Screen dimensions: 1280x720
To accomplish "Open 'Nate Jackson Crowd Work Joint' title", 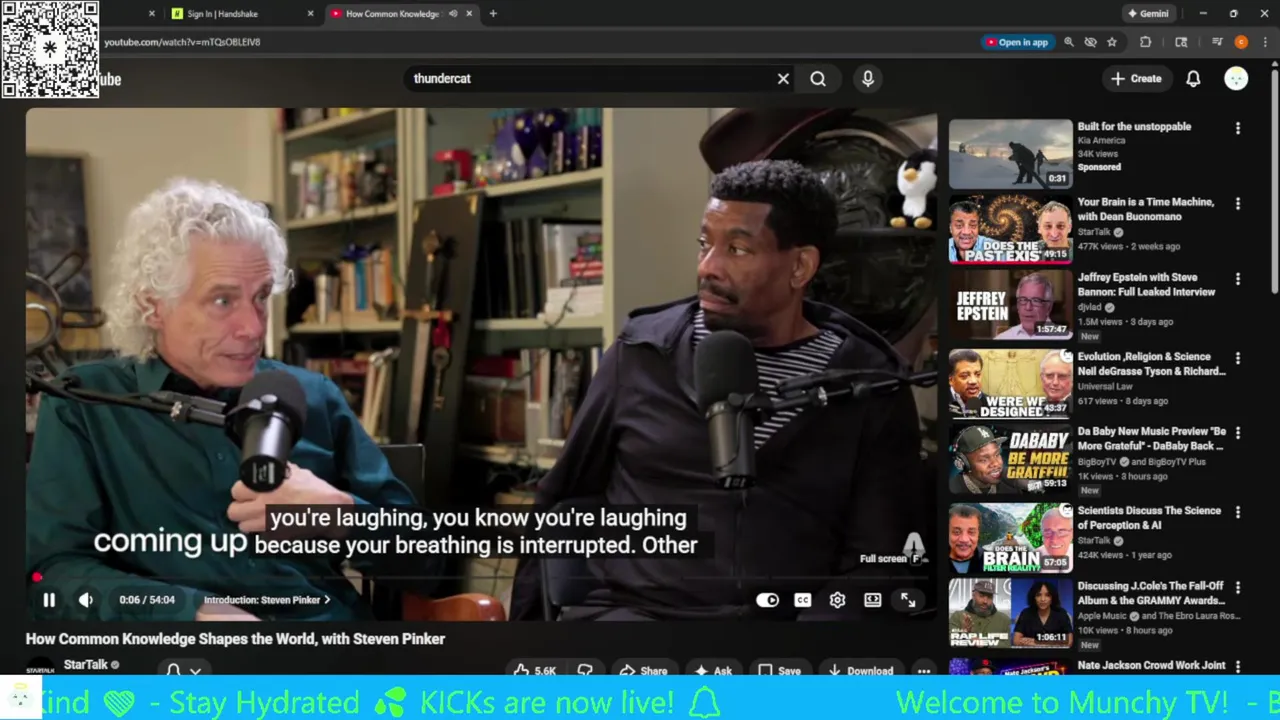I will click(x=1151, y=665).
